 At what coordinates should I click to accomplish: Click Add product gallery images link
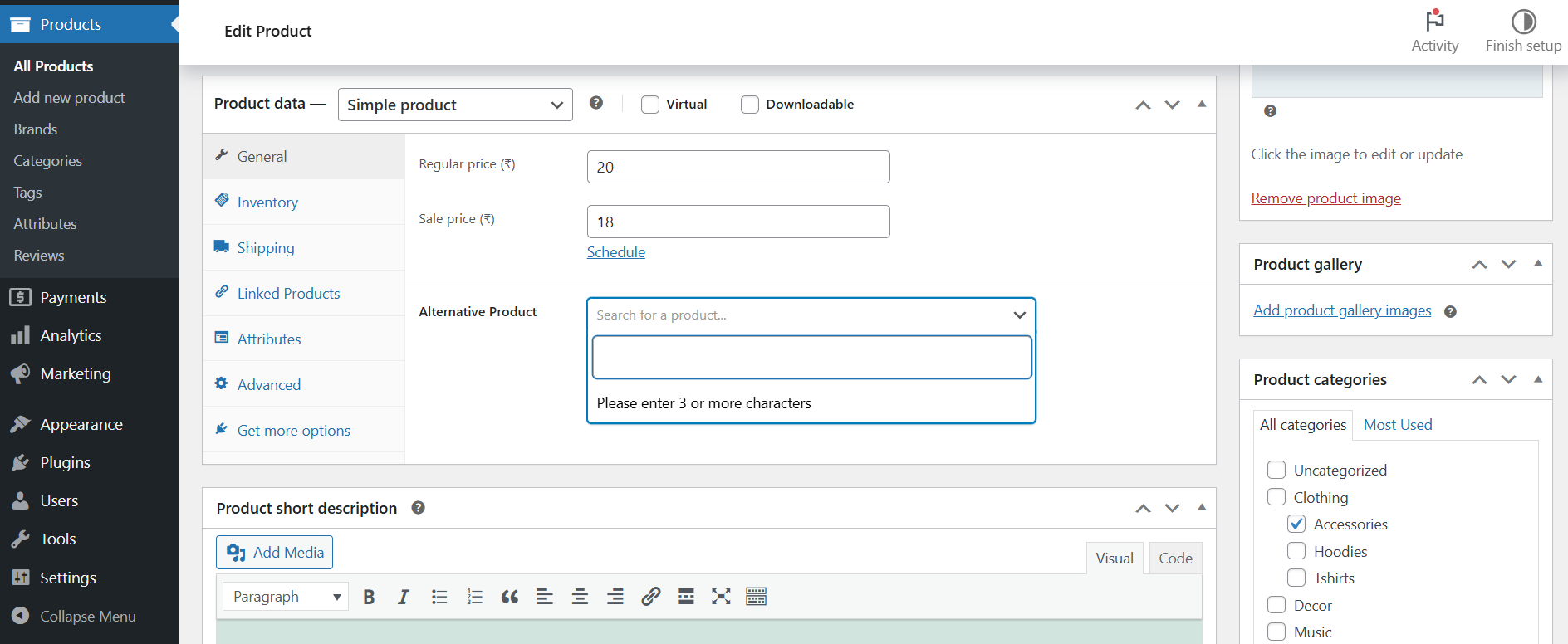[x=1342, y=310]
